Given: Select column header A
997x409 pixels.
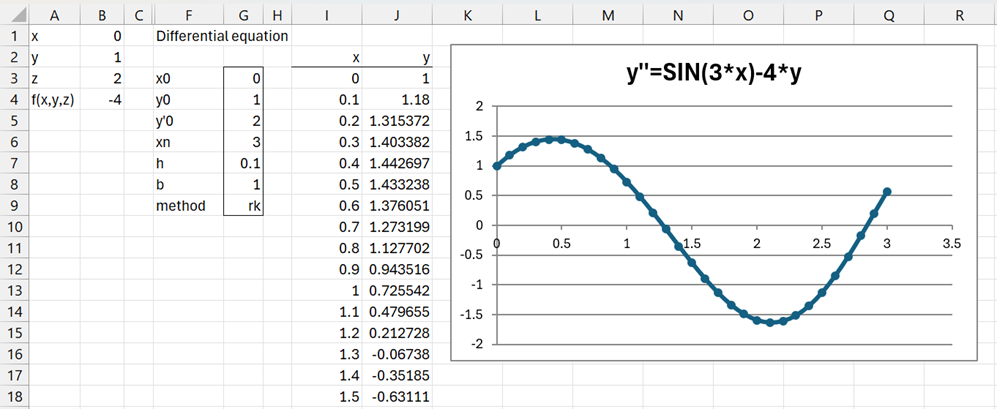Looking at the screenshot, I should pyautogui.click(x=55, y=17).
